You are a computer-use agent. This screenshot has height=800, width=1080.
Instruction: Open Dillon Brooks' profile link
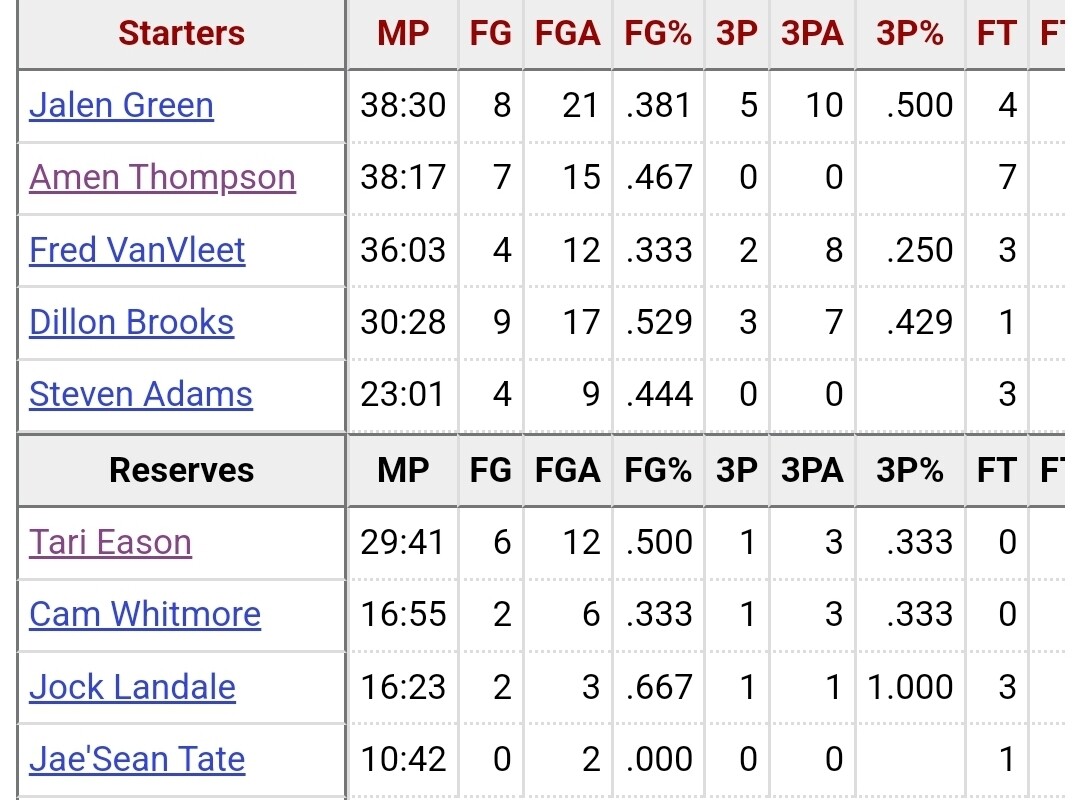[x=132, y=322]
